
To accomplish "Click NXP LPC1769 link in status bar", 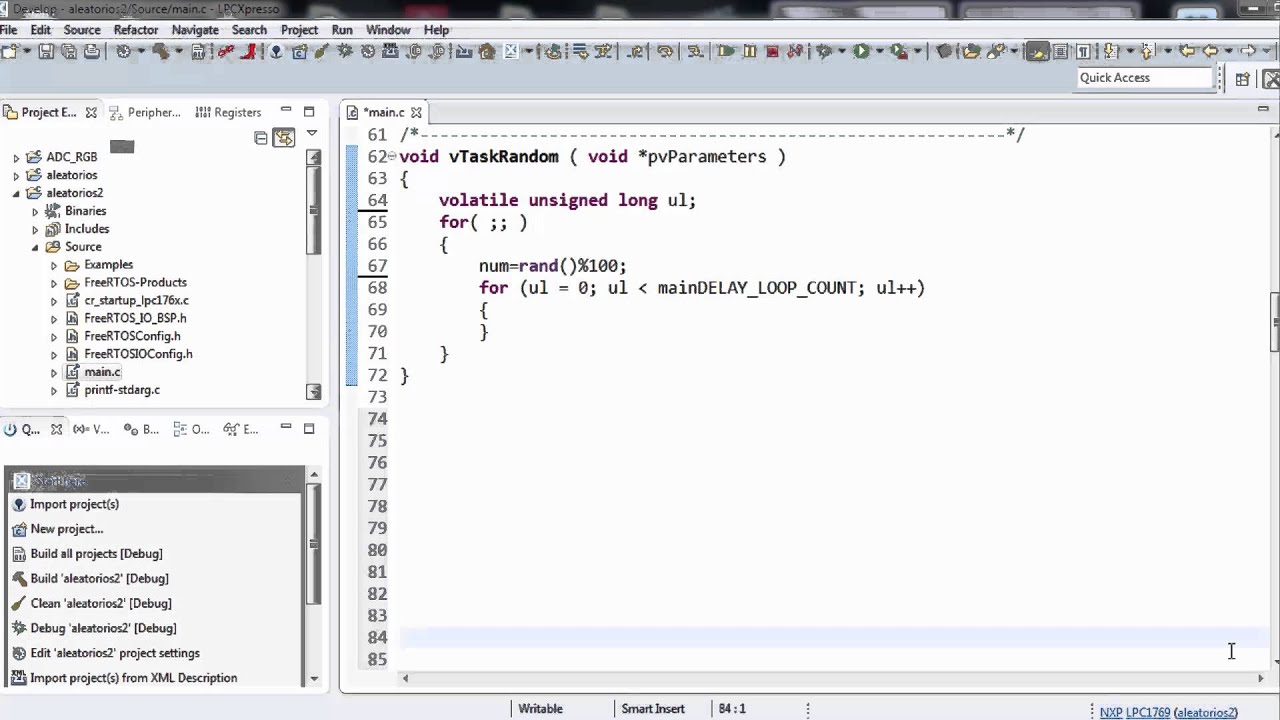I will coord(1134,712).
